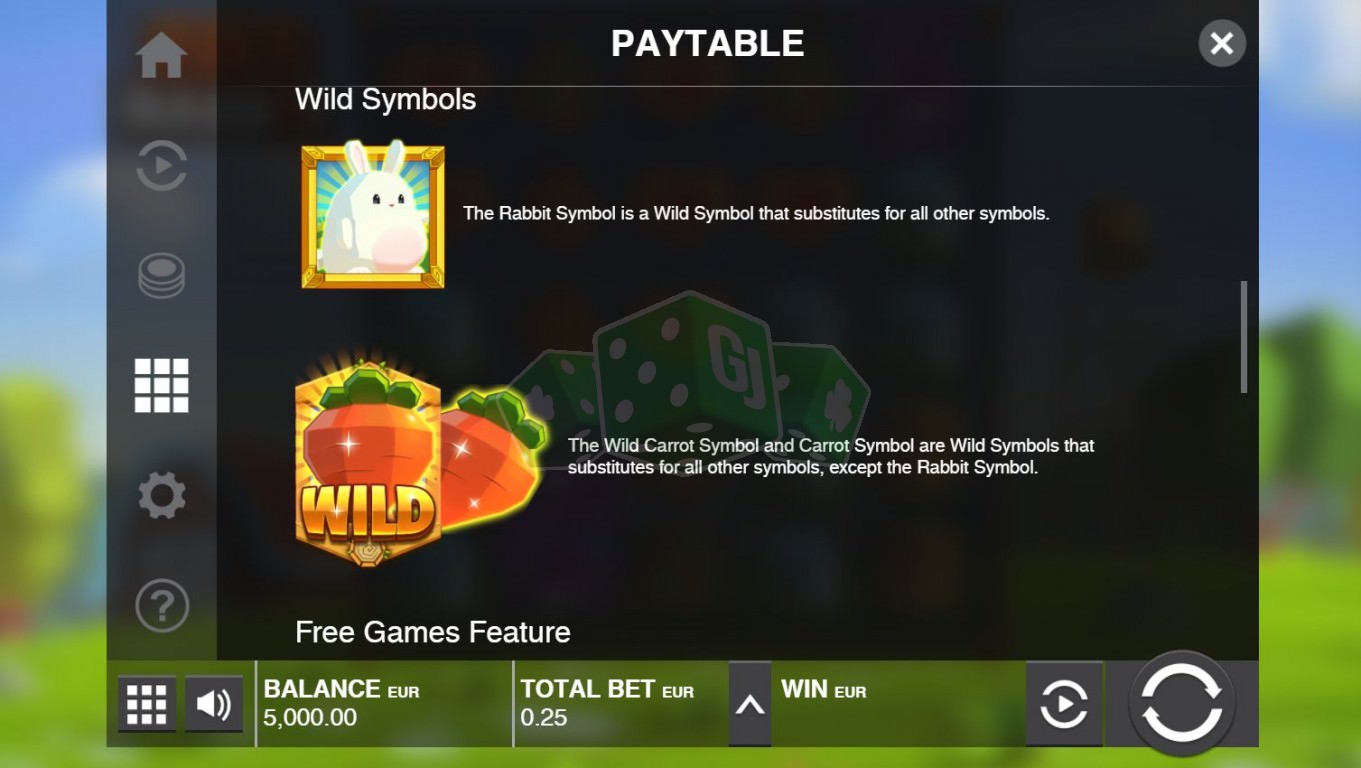Open the settings gear icon
The height and width of the screenshot is (768, 1361).
coord(161,495)
